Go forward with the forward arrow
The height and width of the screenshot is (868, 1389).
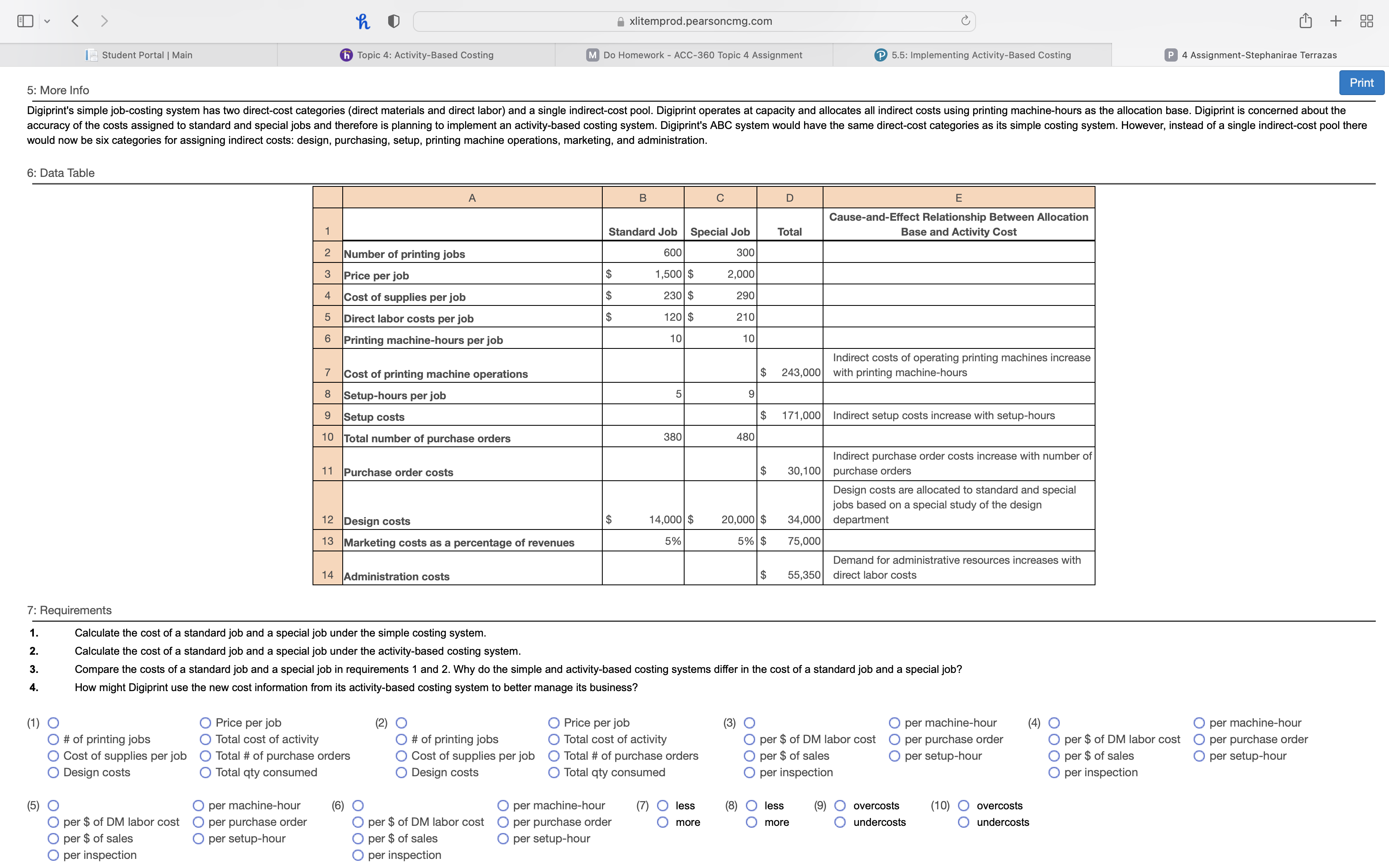coord(104,21)
